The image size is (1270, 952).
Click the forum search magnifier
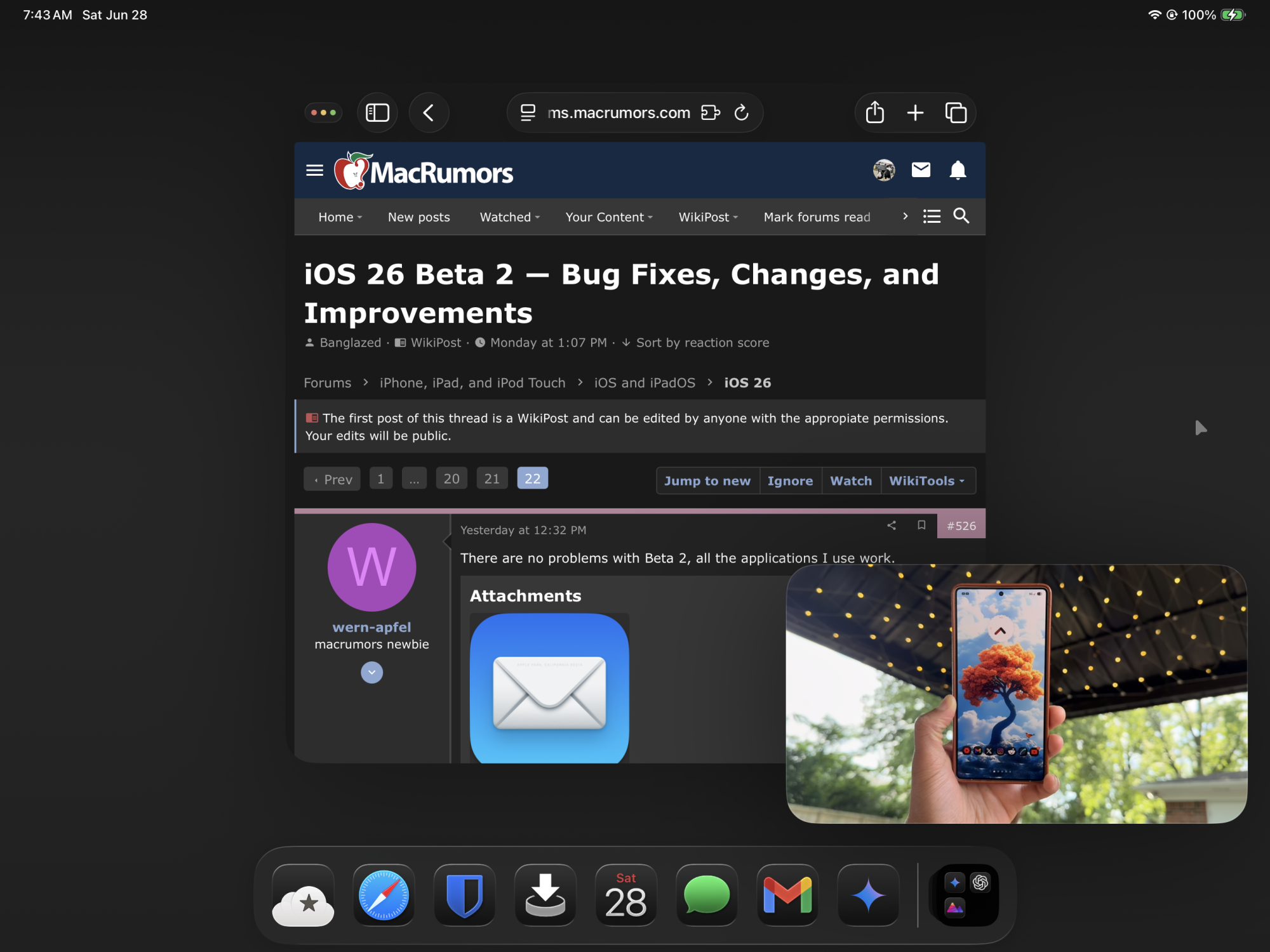(x=961, y=216)
